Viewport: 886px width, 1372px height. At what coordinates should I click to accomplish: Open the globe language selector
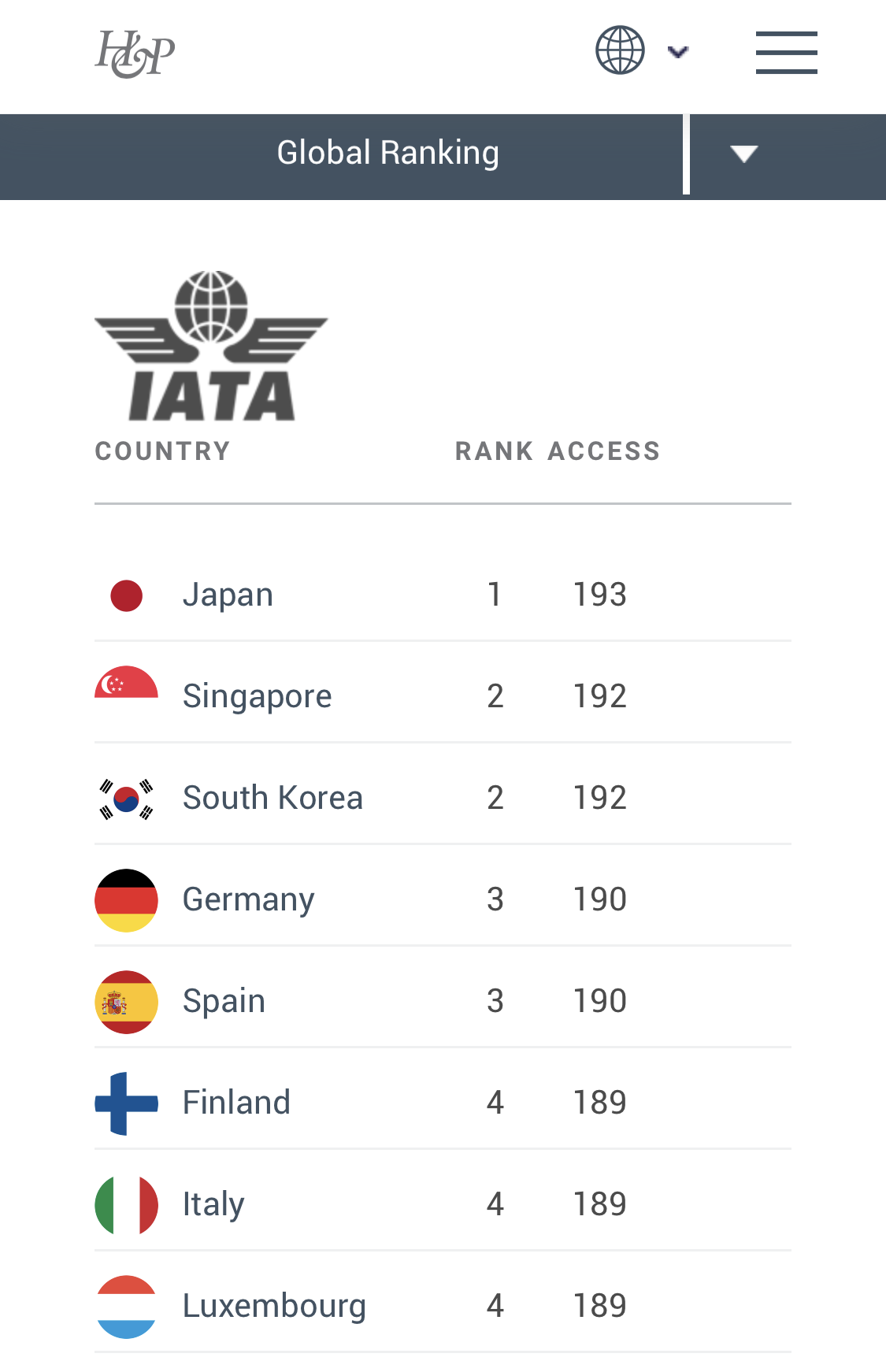tap(620, 50)
